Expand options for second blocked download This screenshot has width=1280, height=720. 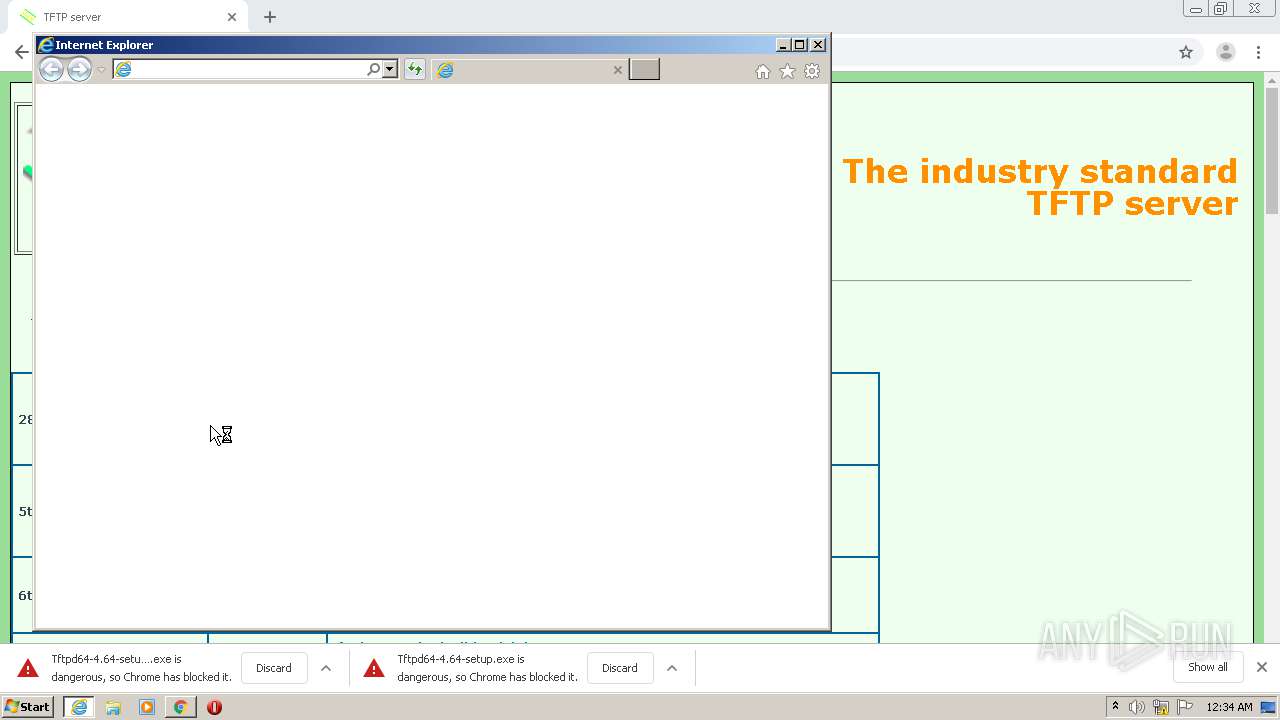click(x=672, y=668)
